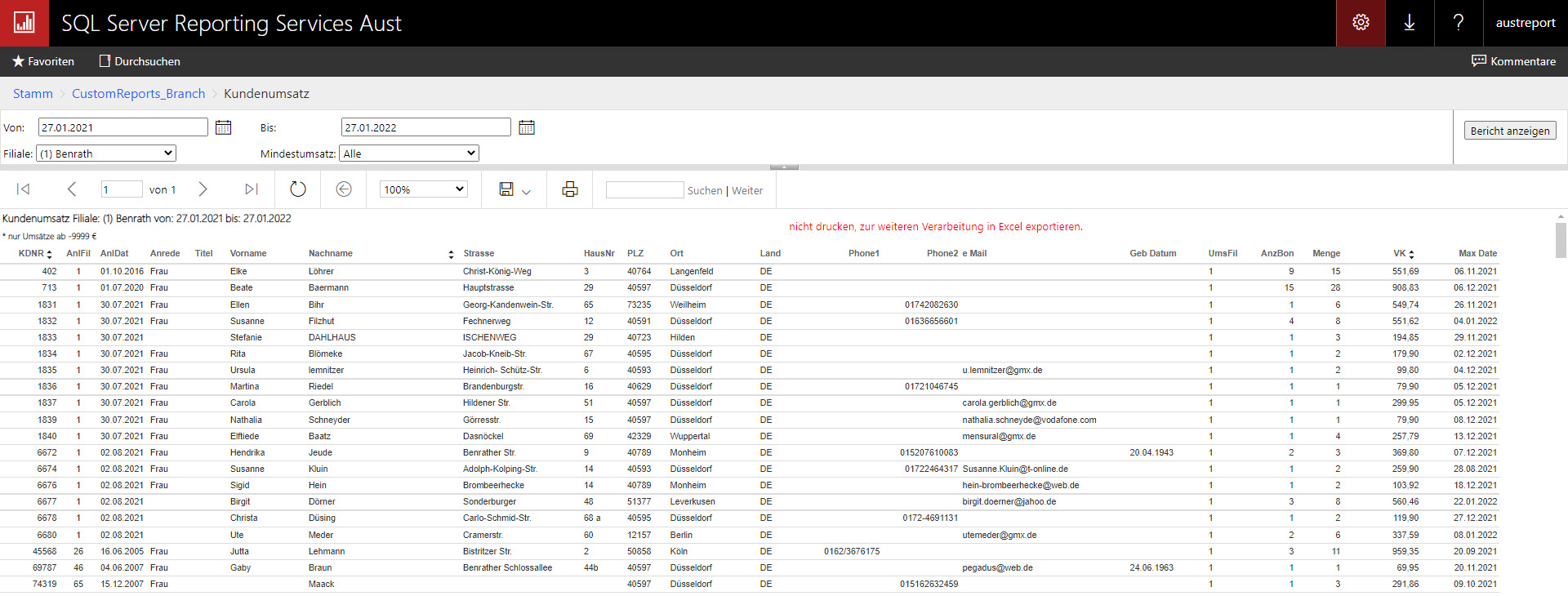The image size is (1568, 596).
Task: Click the Bericht anzeigen button
Action: 1509,131
